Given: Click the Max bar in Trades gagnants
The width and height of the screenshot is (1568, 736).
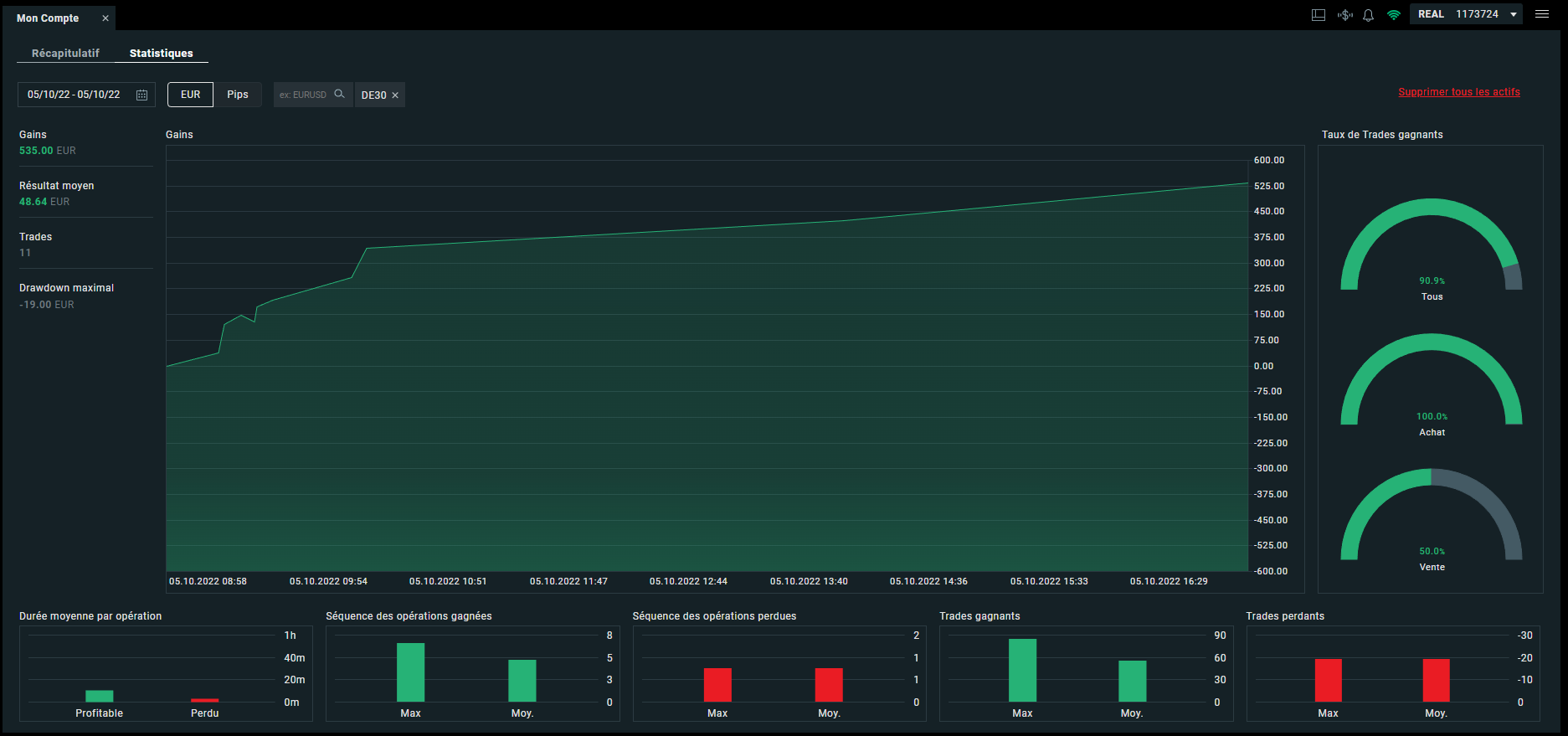Looking at the screenshot, I should (x=1022, y=670).
